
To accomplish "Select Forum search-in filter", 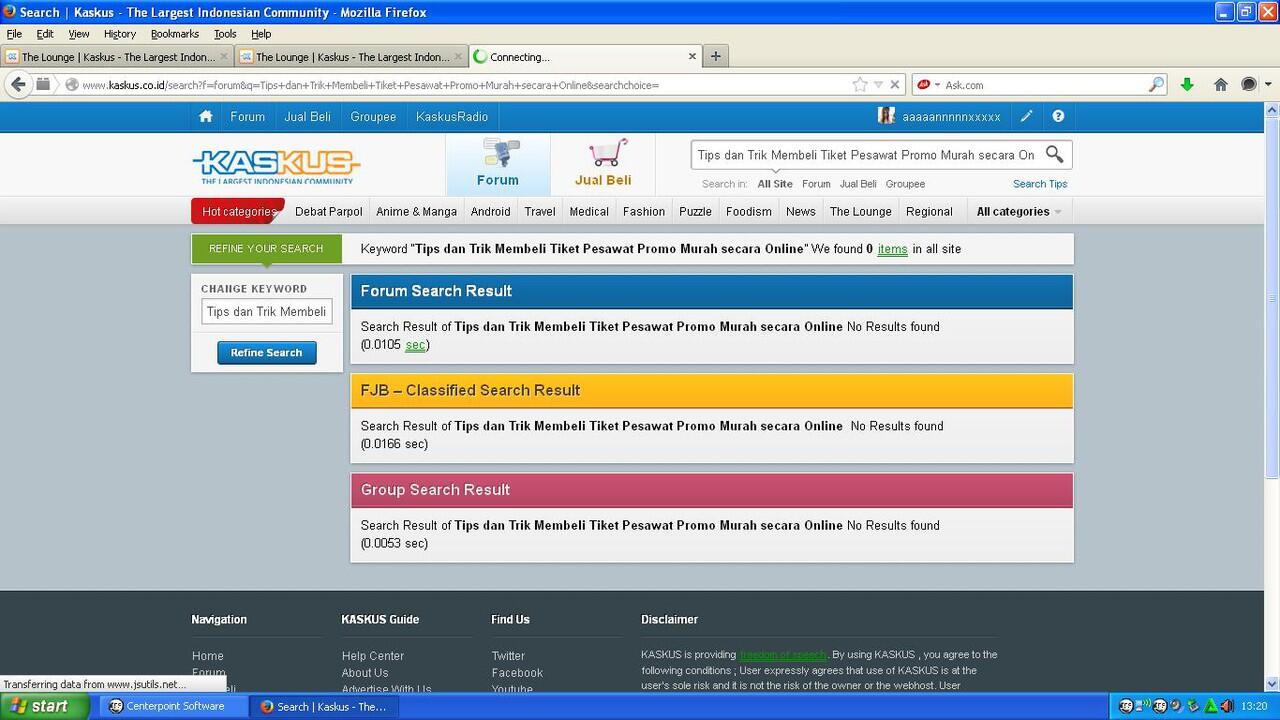I will [816, 184].
